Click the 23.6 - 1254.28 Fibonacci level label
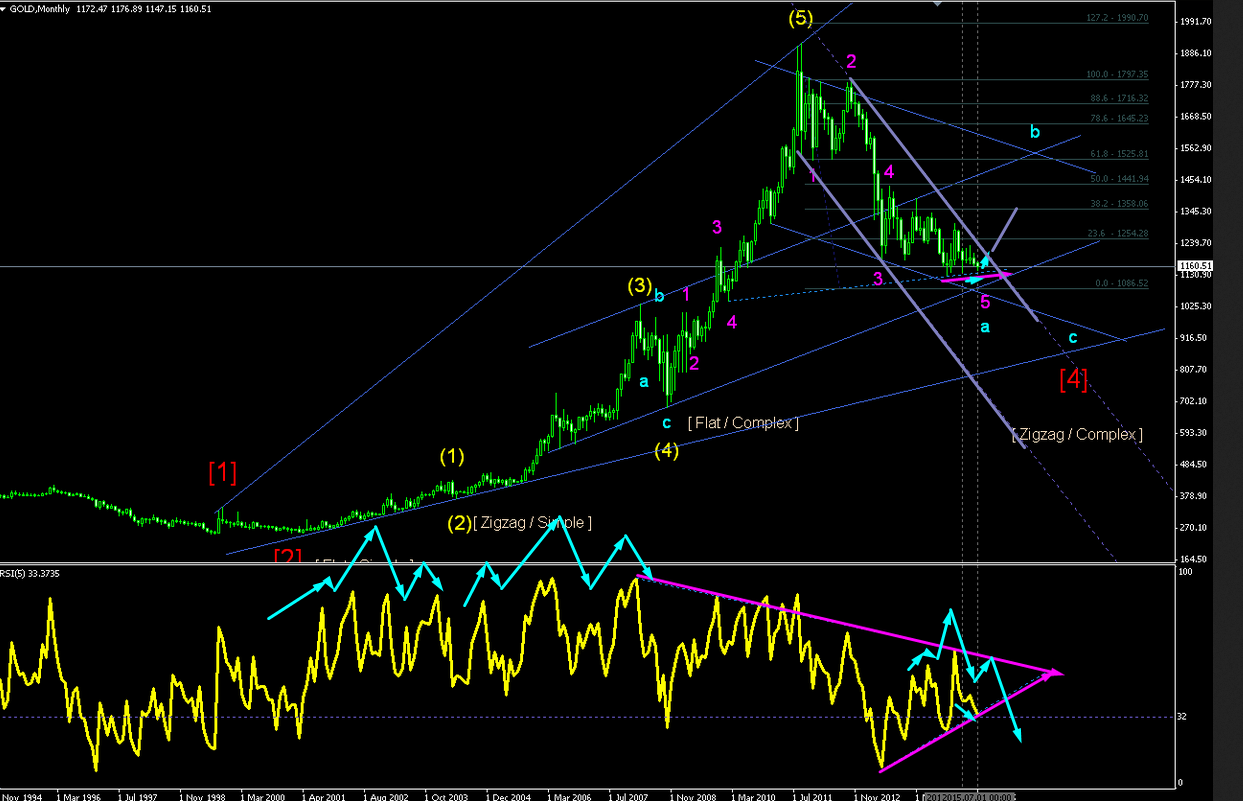This screenshot has height=801, width=1243. (1118, 233)
